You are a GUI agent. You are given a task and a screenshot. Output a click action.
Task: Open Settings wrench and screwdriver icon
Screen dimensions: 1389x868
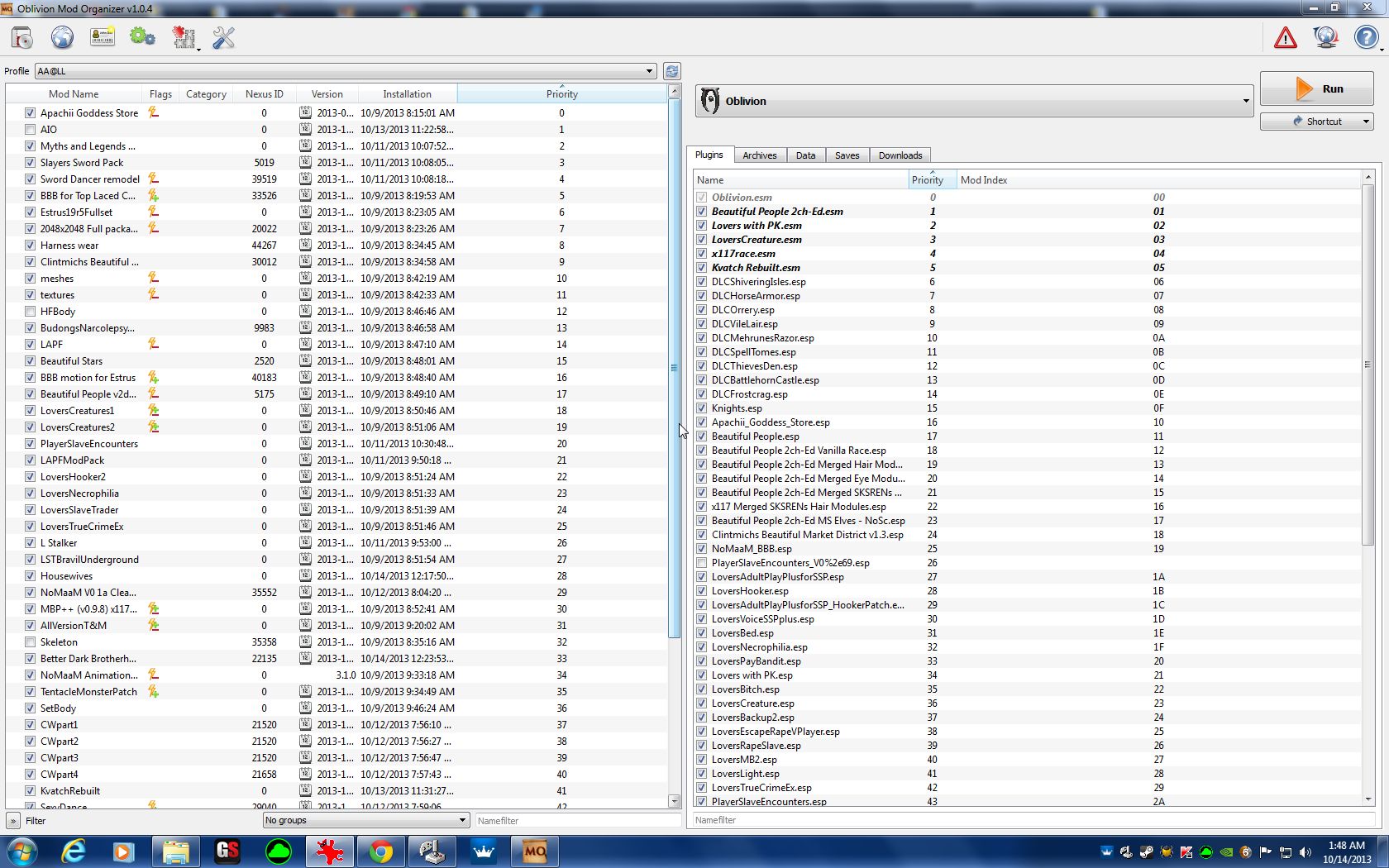coord(224,38)
